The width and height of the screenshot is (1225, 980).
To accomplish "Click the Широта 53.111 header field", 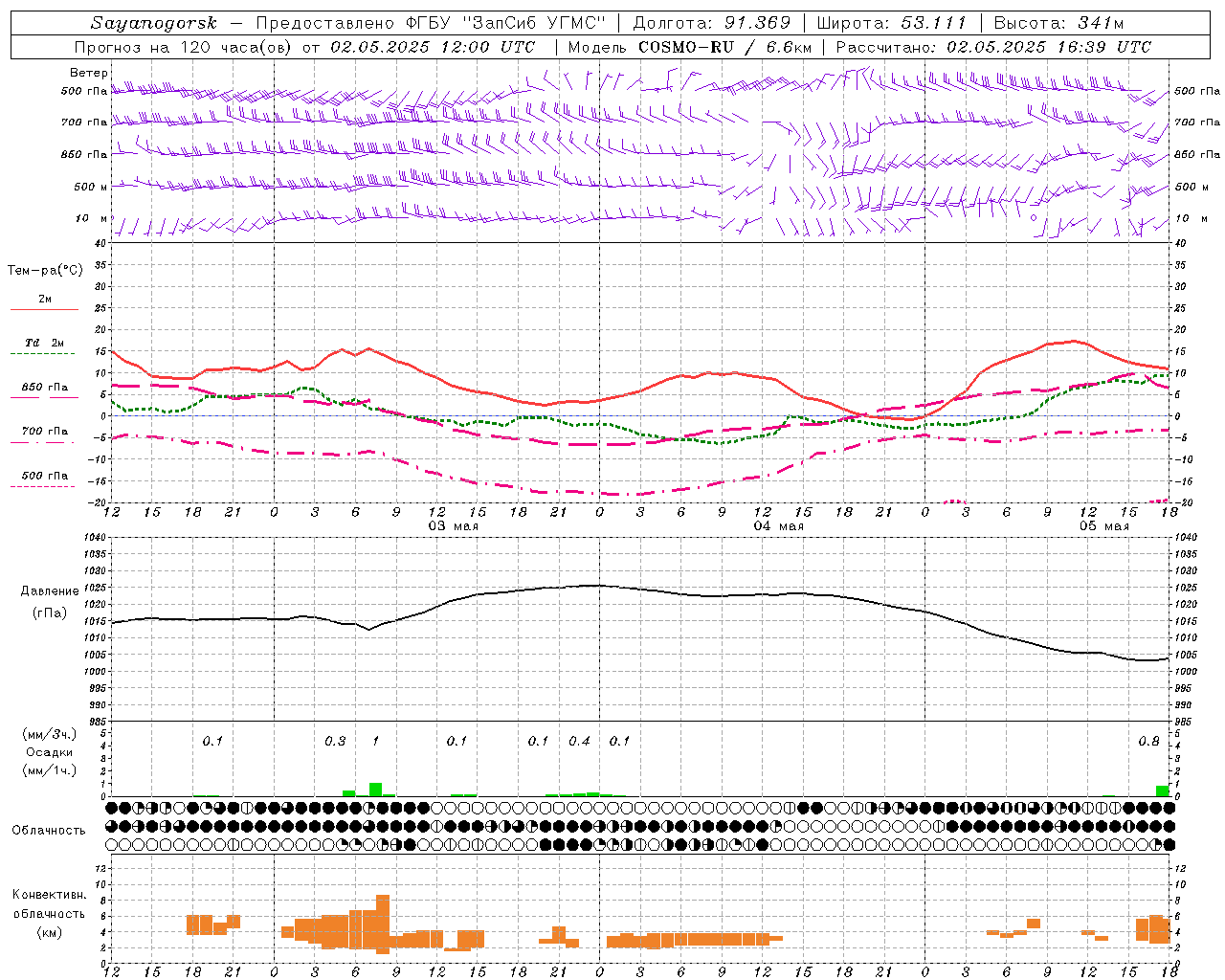I will [891, 23].
